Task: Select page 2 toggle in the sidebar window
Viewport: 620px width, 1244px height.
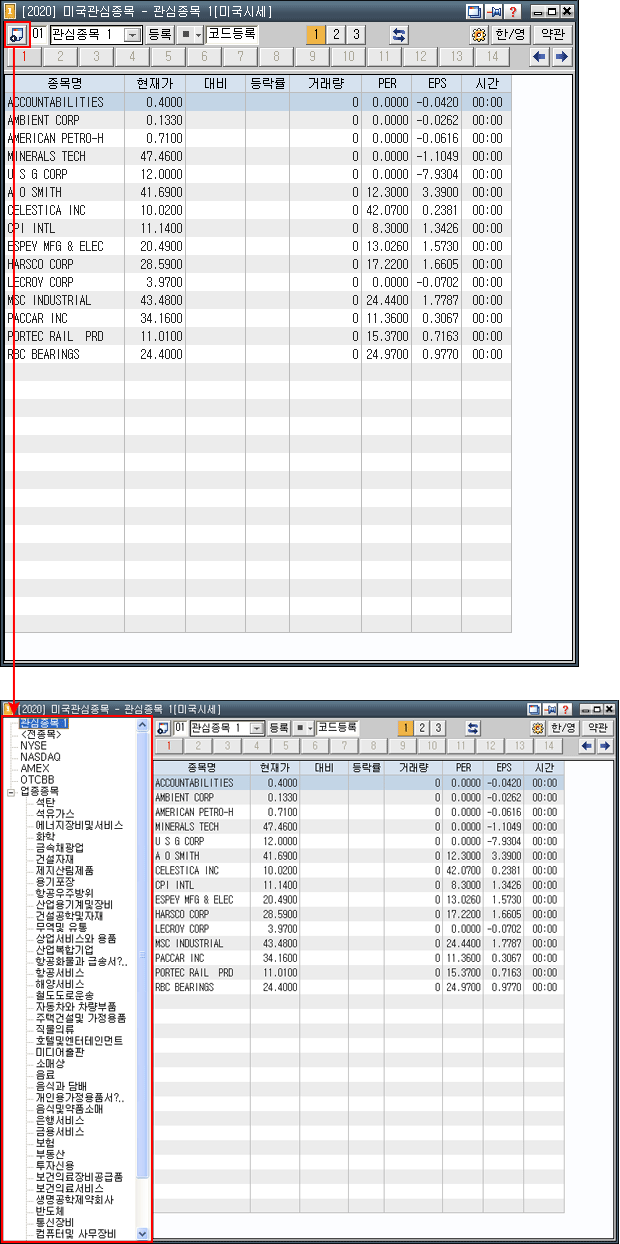Action: 422,728
